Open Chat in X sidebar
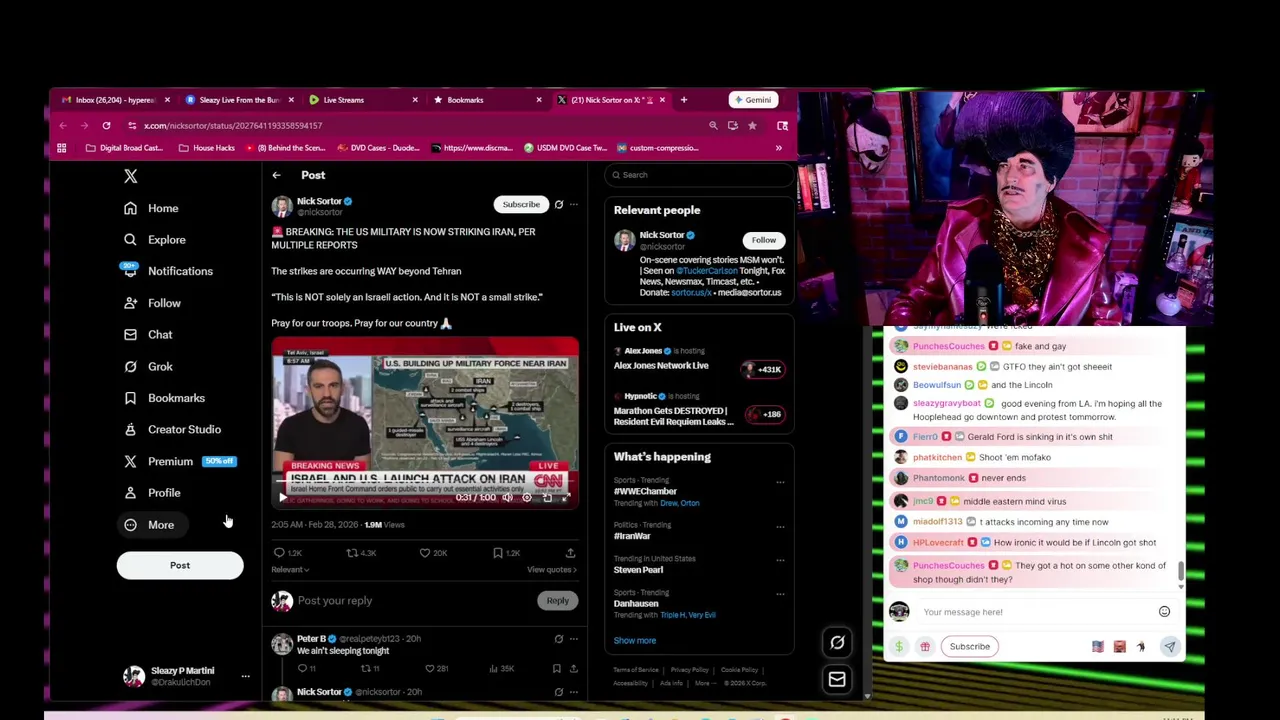1280x720 pixels. pyautogui.click(x=148, y=335)
